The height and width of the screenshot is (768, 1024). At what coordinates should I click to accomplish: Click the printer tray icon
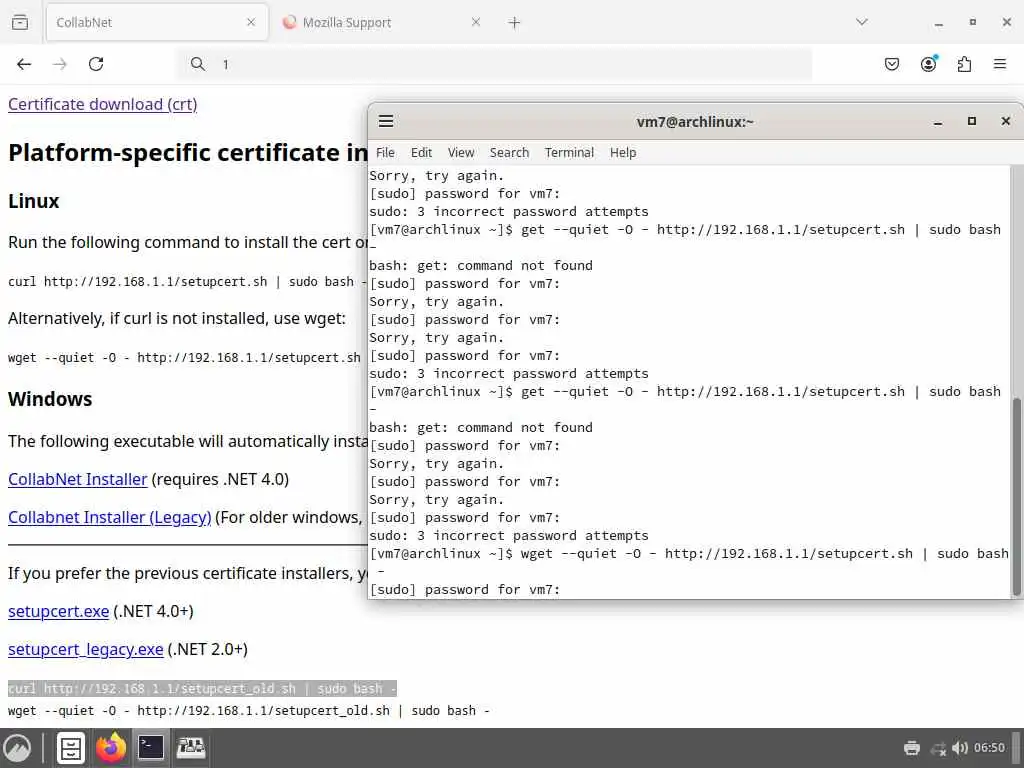912,748
